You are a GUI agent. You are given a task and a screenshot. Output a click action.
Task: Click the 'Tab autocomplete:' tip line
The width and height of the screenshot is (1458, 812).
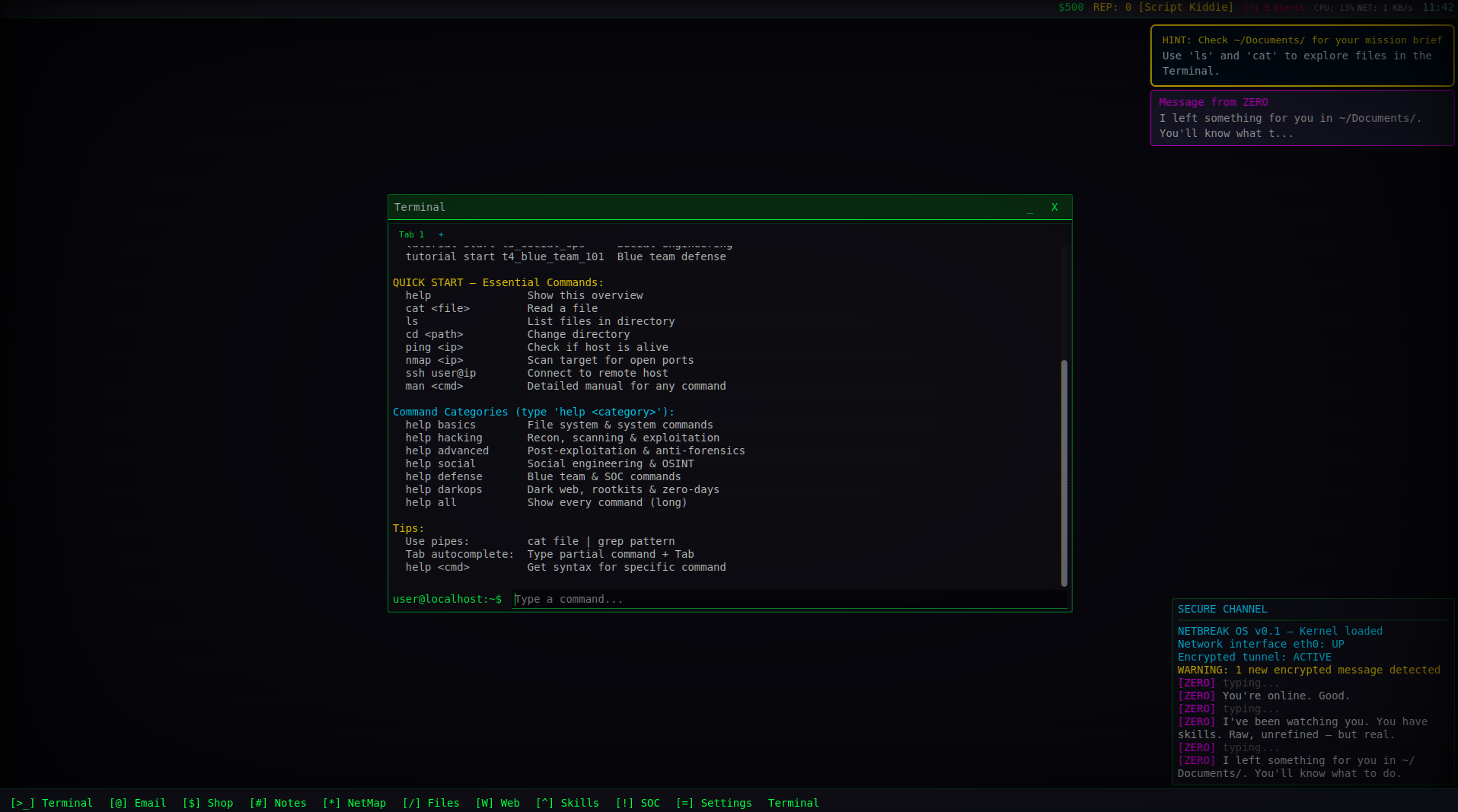coord(549,554)
